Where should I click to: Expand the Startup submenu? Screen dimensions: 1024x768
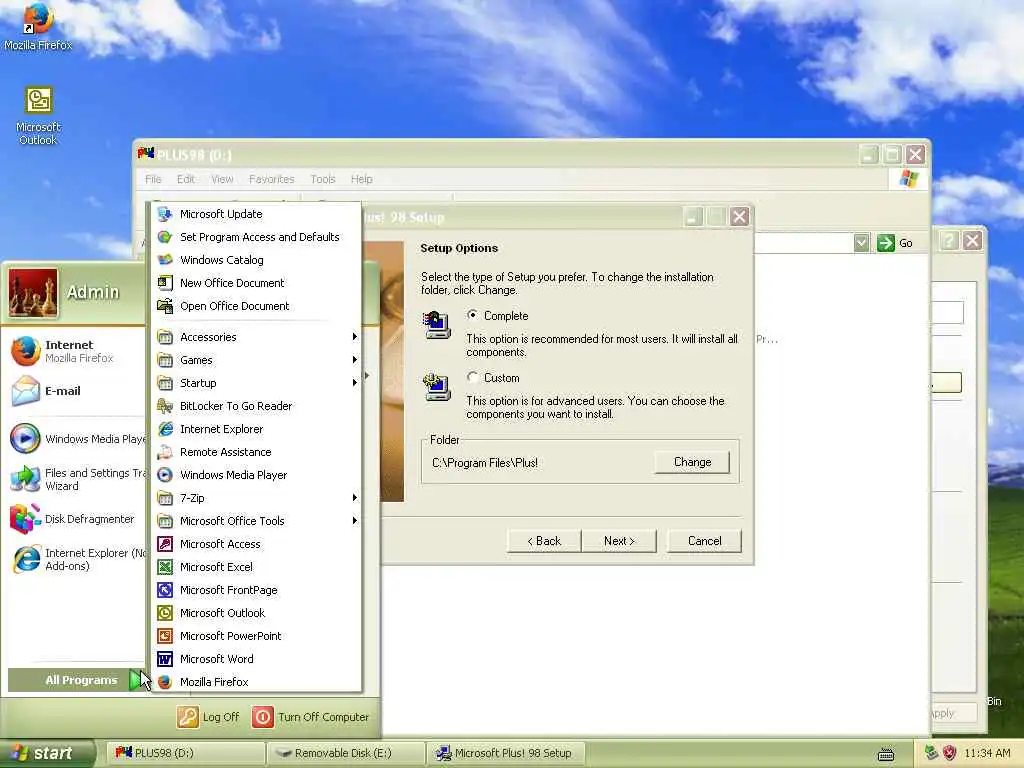(257, 383)
